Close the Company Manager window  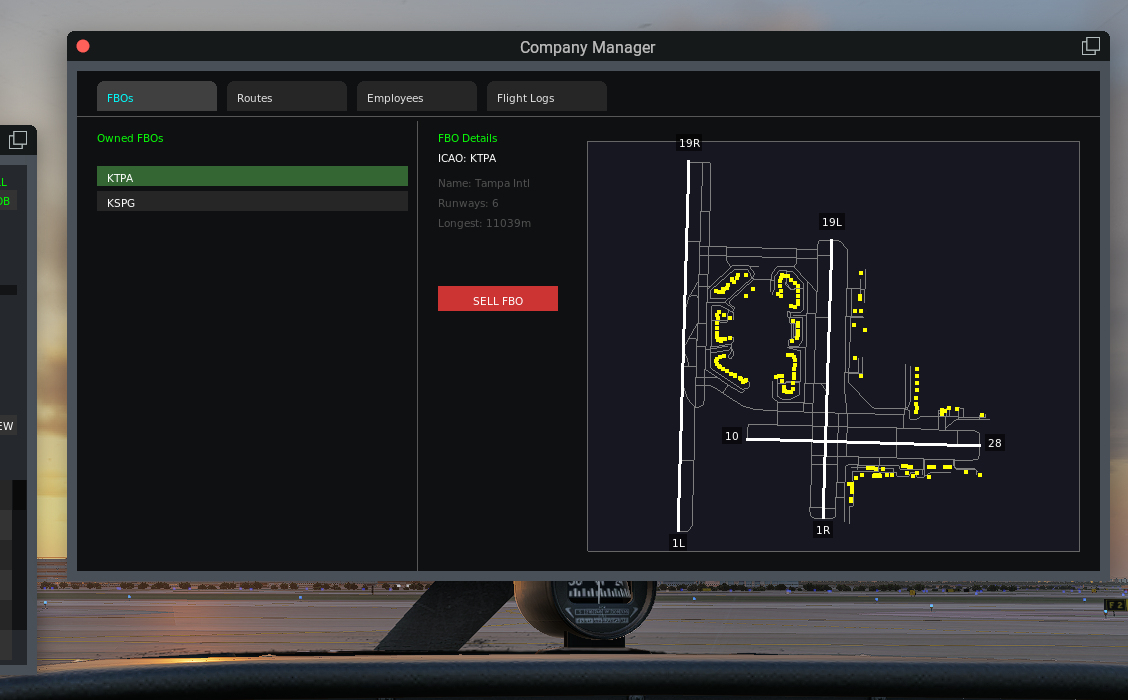[83, 46]
